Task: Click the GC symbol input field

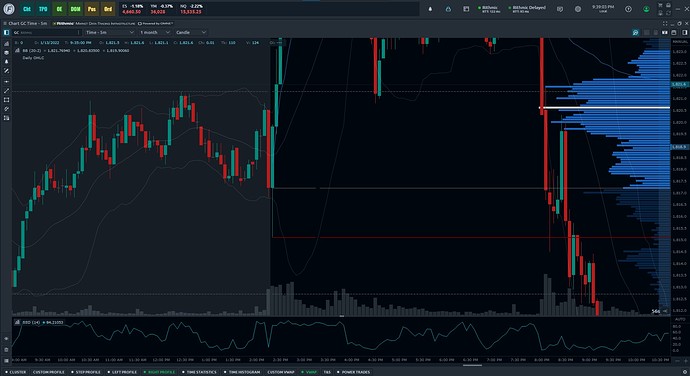Action: 47,32
